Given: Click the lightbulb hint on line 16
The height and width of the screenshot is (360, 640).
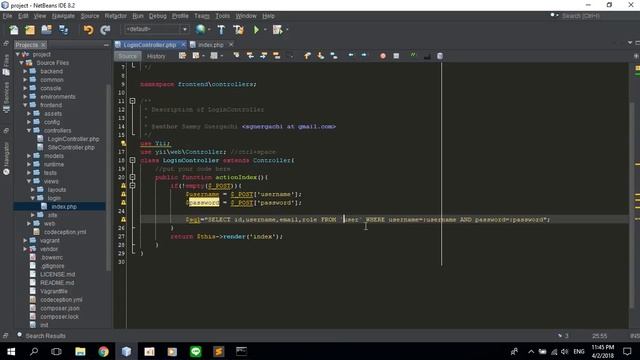Looking at the screenshot, I should coord(123,143).
